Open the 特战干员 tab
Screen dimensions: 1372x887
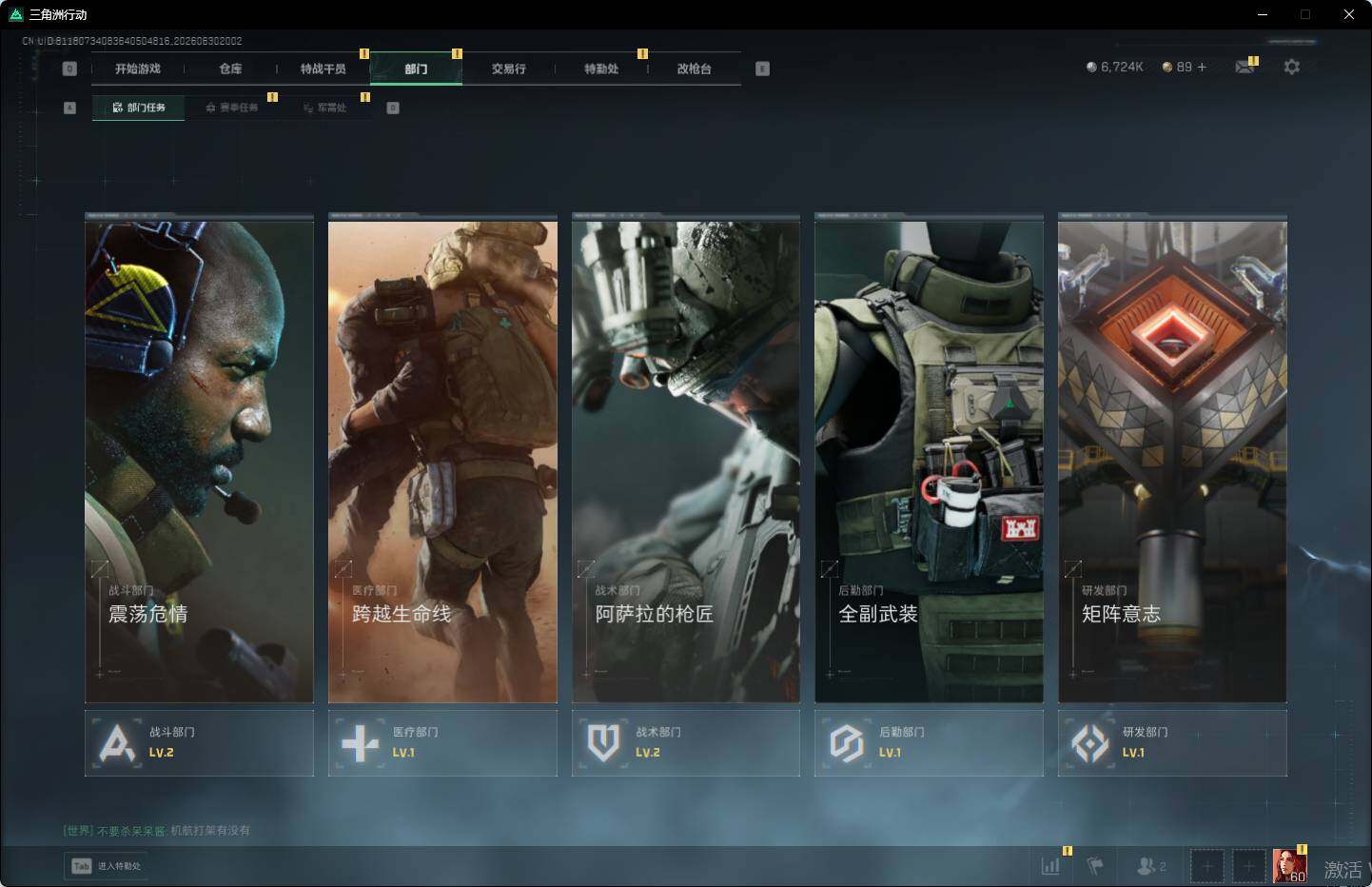[x=323, y=69]
